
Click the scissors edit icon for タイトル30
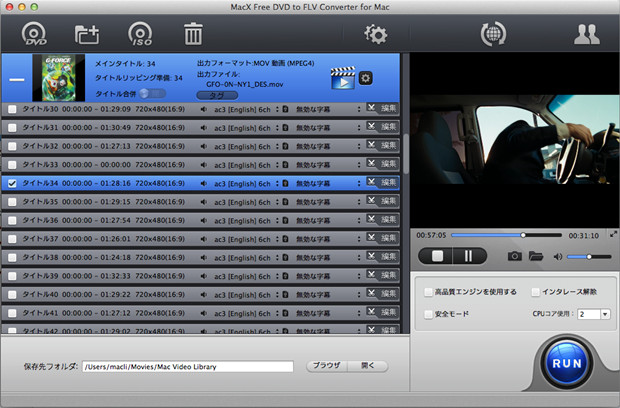point(371,108)
